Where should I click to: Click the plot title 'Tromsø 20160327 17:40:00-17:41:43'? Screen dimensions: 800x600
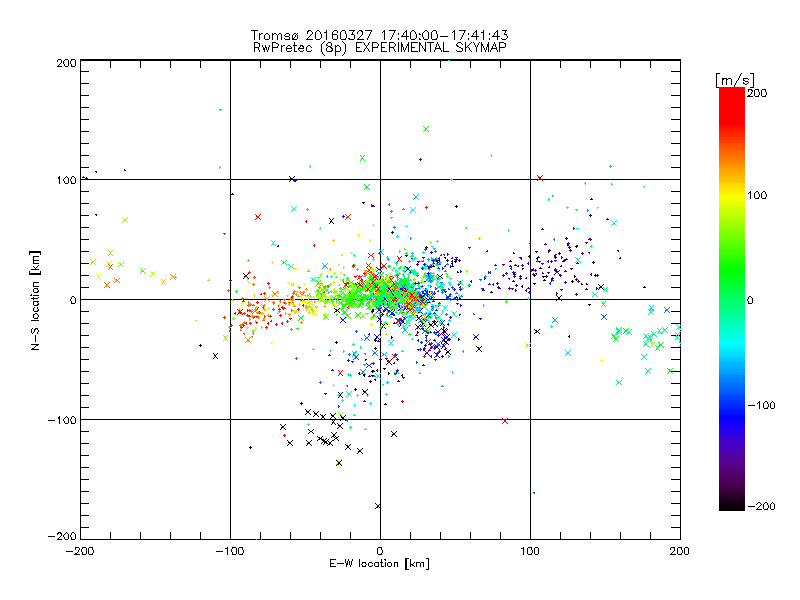coord(380,35)
